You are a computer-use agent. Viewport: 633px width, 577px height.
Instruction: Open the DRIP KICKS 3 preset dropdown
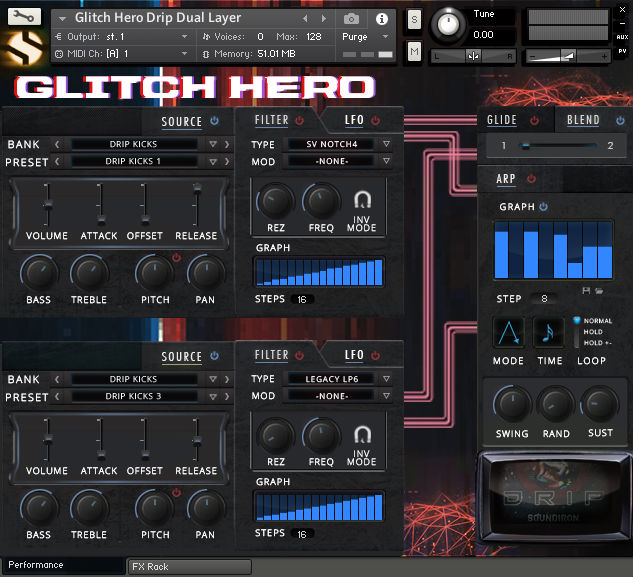[x=213, y=397]
